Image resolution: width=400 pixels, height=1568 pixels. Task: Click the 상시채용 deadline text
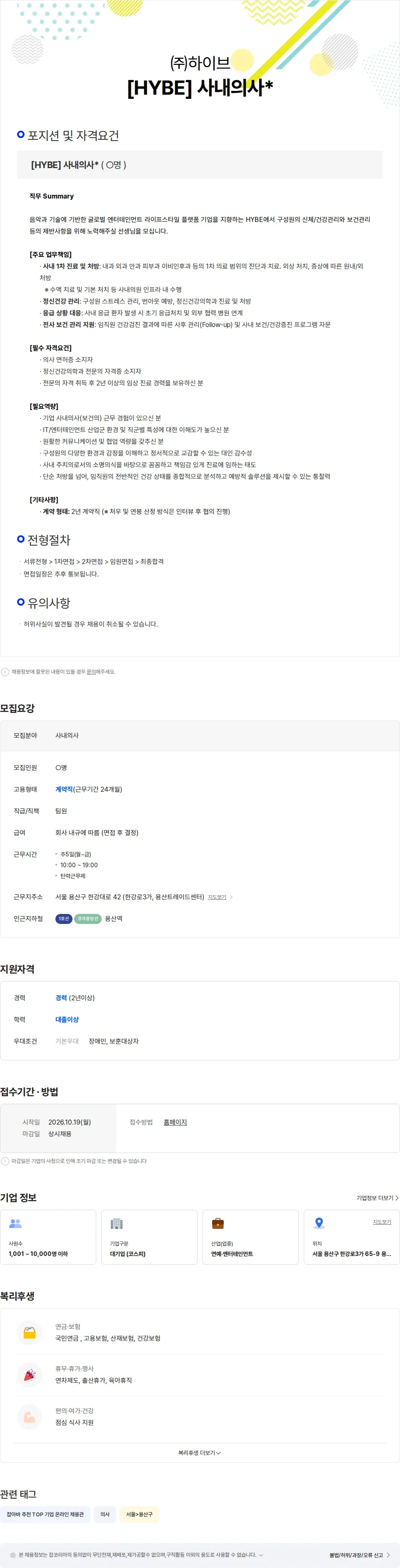60,1134
